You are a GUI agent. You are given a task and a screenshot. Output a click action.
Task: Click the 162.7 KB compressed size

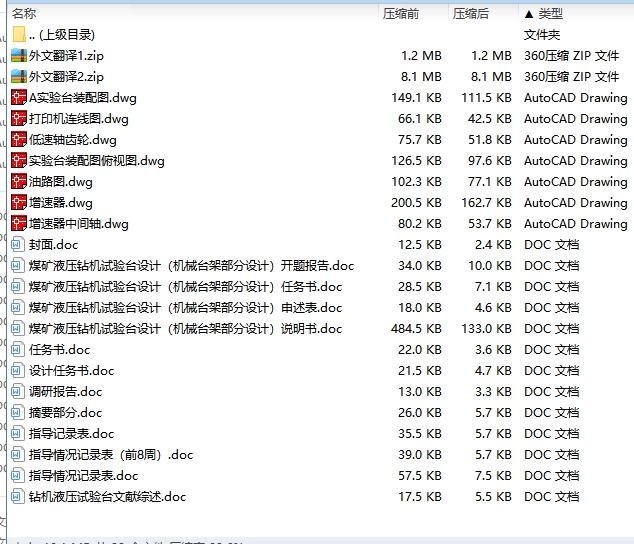(486, 203)
